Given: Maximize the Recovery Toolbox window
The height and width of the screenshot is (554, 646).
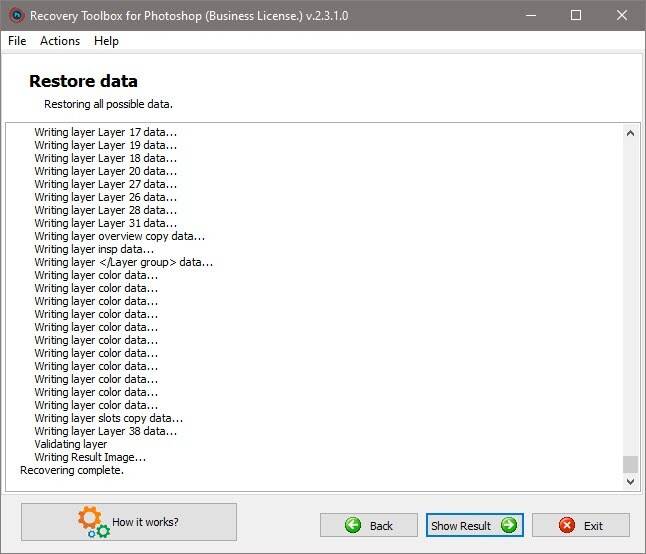Looking at the screenshot, I should coord(576,15).
